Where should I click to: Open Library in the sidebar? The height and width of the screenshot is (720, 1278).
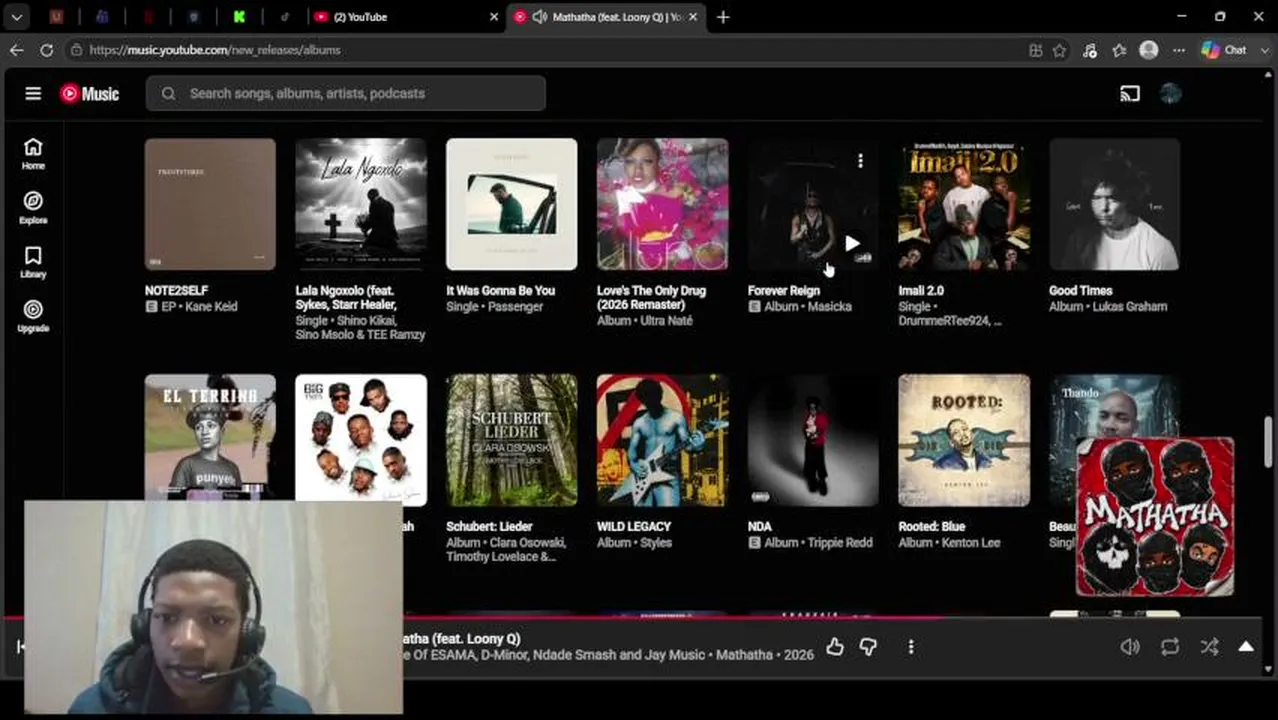pyautogui.click(x=33, y=262)
